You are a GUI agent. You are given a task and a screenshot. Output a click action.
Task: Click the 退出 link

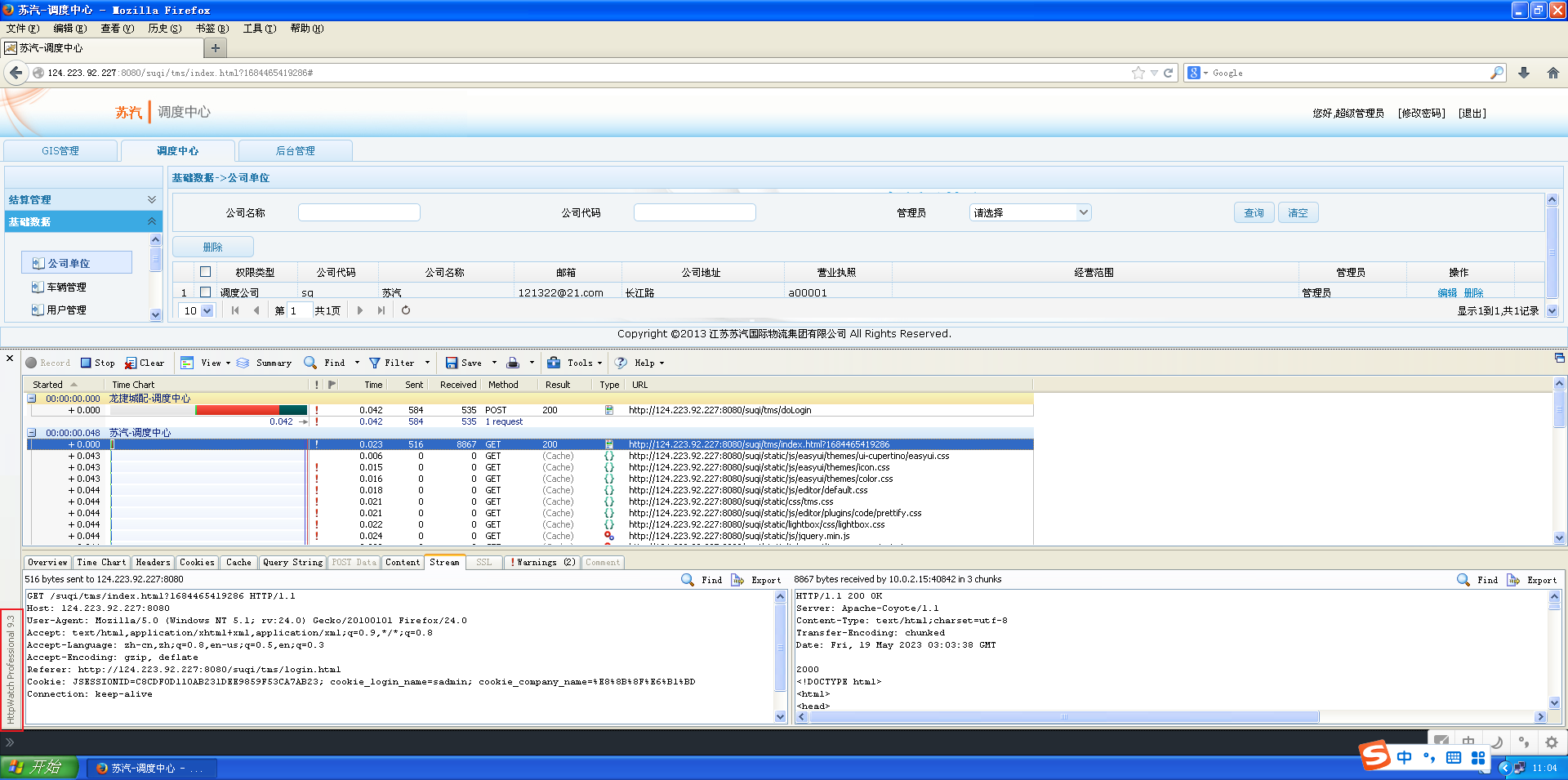pyautogui.click(x=1472, y=114)
